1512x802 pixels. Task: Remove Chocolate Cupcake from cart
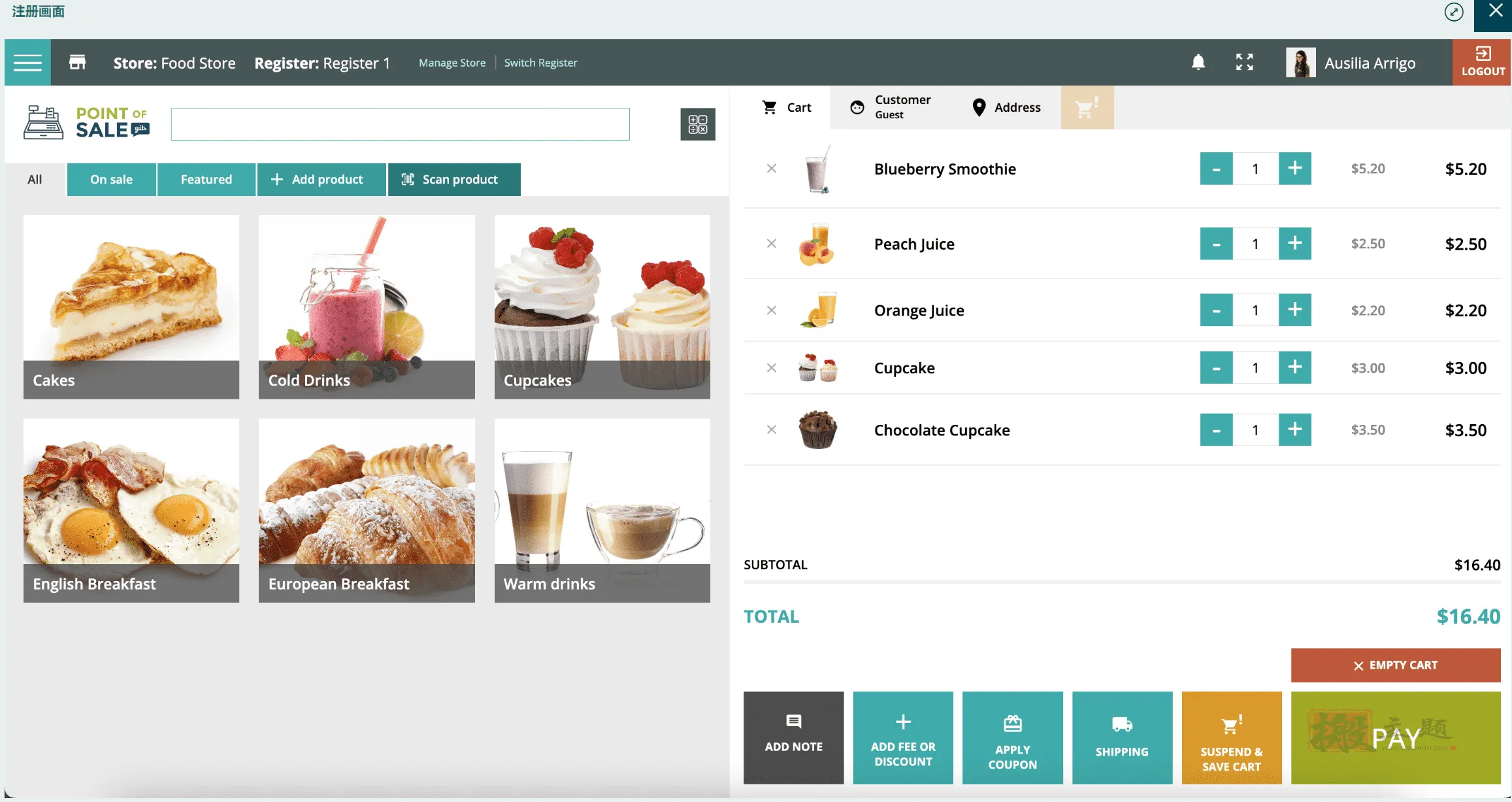pos(772,430)
